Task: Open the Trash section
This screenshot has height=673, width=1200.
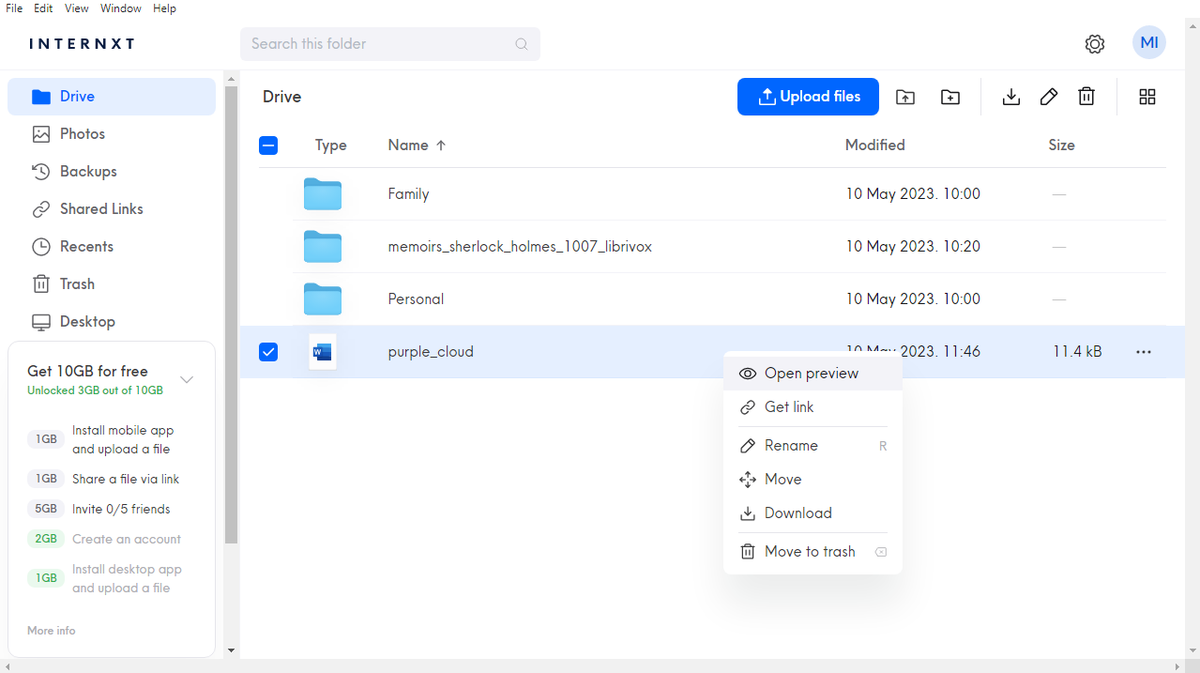Action: (74, 283)
